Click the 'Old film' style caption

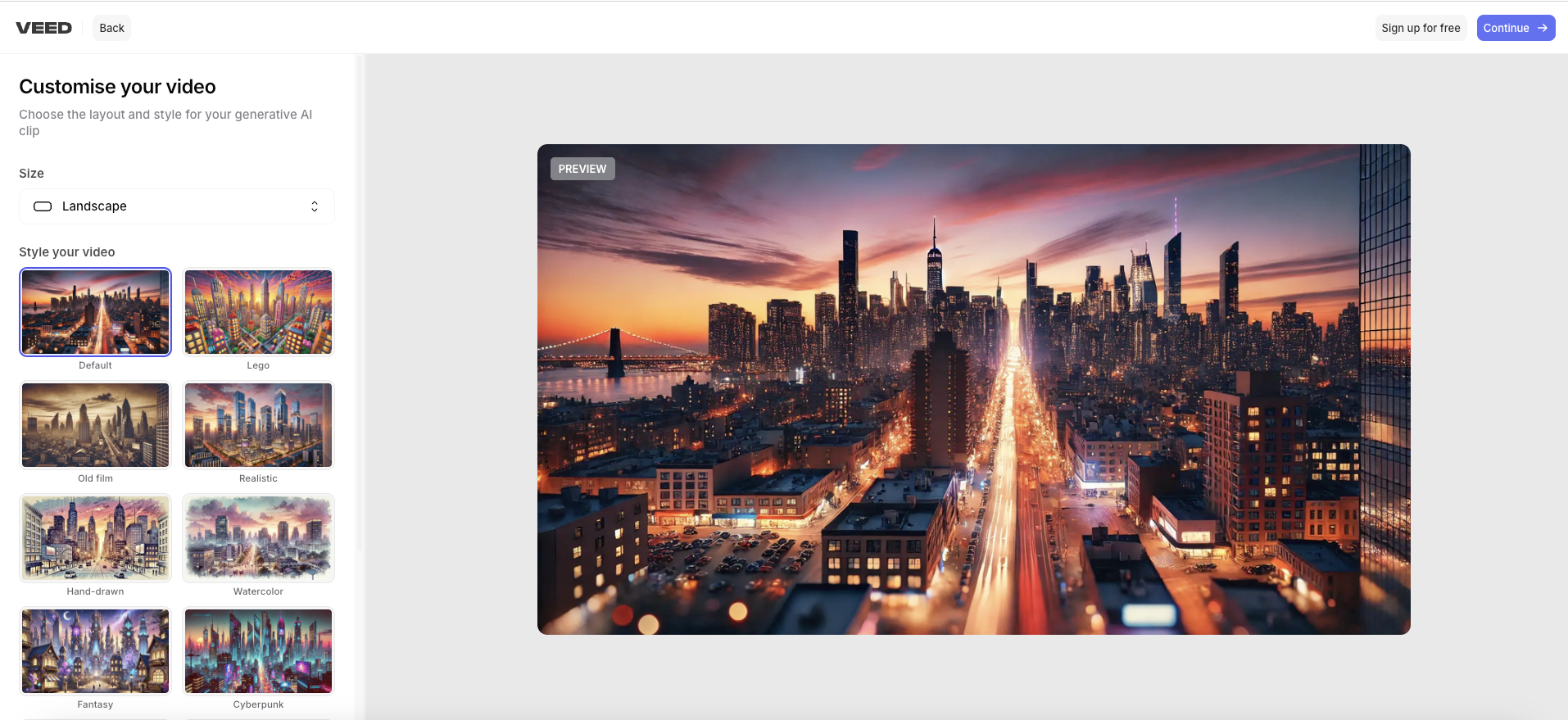tap(95, 478)
